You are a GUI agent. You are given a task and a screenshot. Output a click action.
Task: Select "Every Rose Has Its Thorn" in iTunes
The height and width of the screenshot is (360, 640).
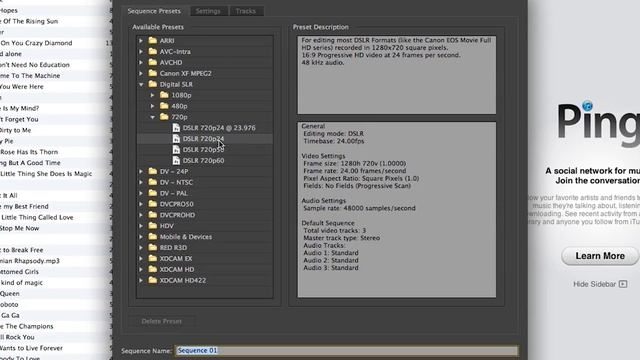(x=29, y=152)
